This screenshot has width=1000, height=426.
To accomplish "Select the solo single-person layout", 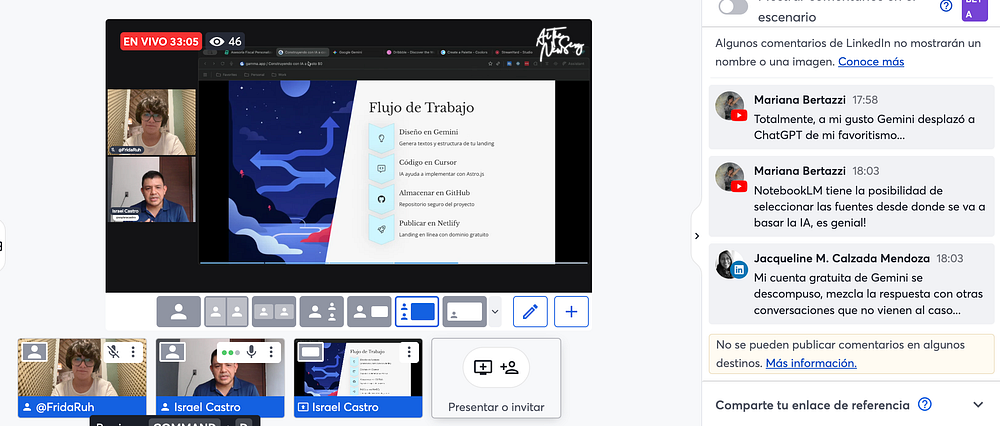I will pos(179,312).
